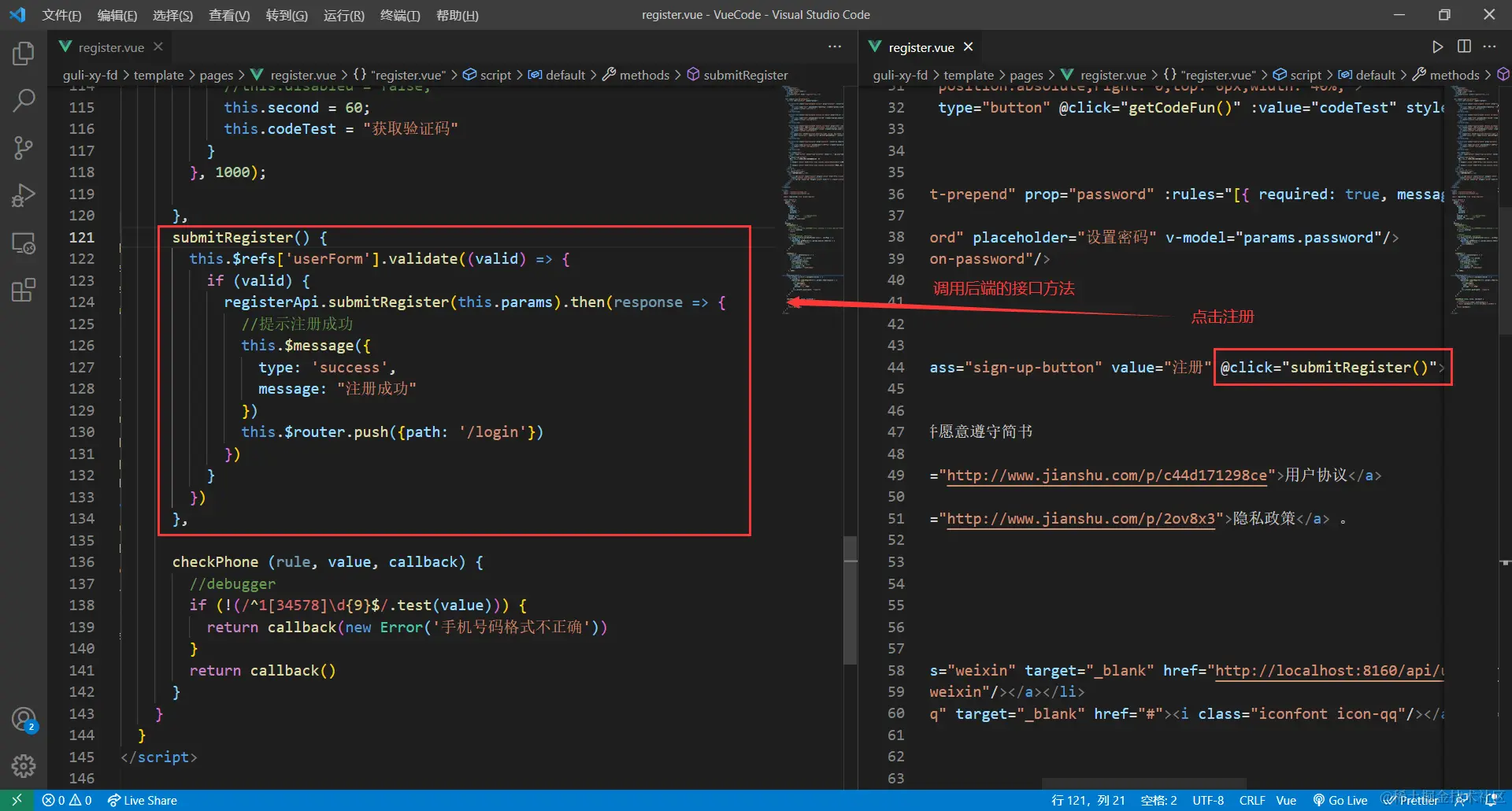Open the 查看(V) menu

click(x=229, y=15)
